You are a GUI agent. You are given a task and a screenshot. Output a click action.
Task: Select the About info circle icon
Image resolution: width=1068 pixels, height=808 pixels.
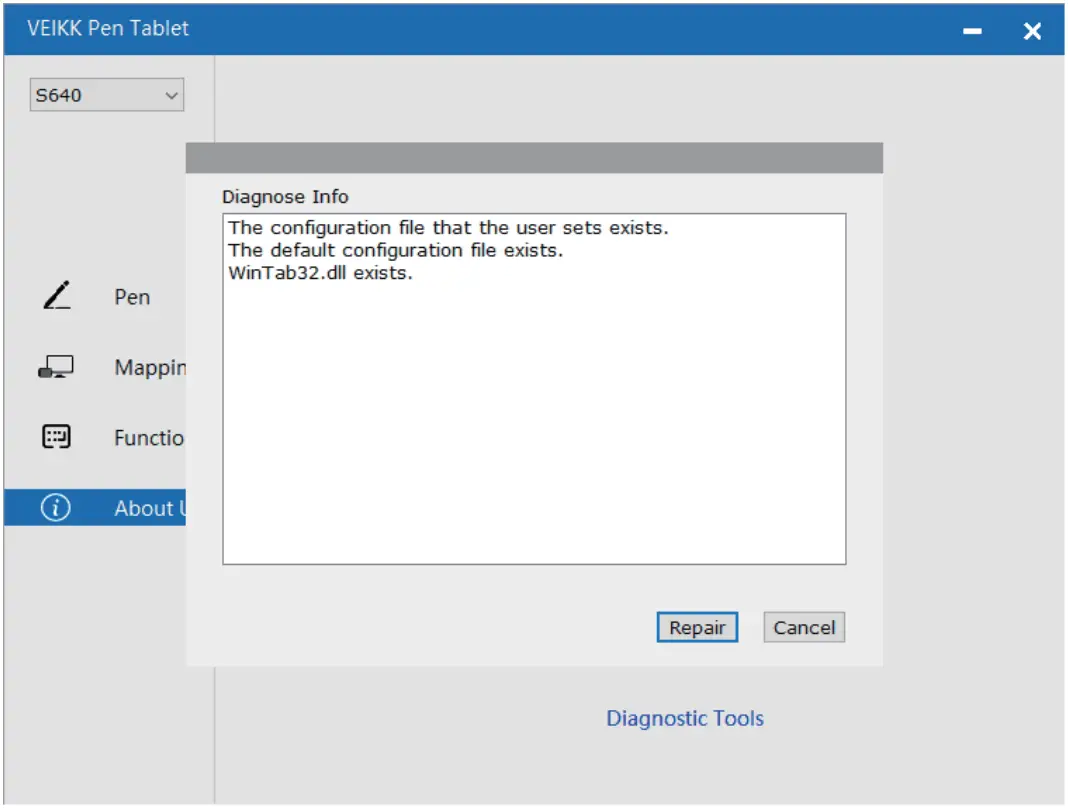coord(55,508)
